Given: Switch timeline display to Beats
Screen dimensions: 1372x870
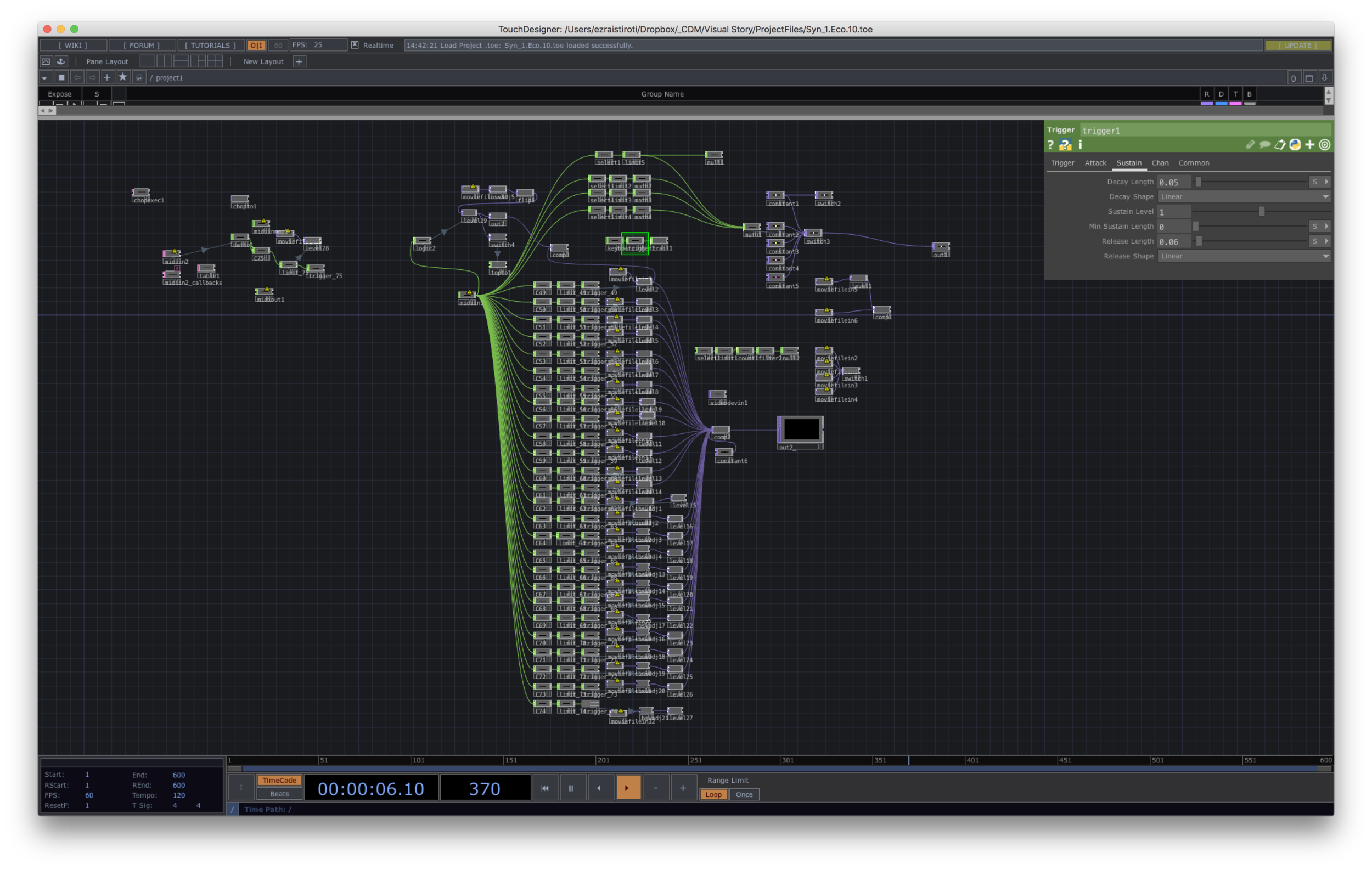Looking at the screenshot, I should (x=279, y=794).
